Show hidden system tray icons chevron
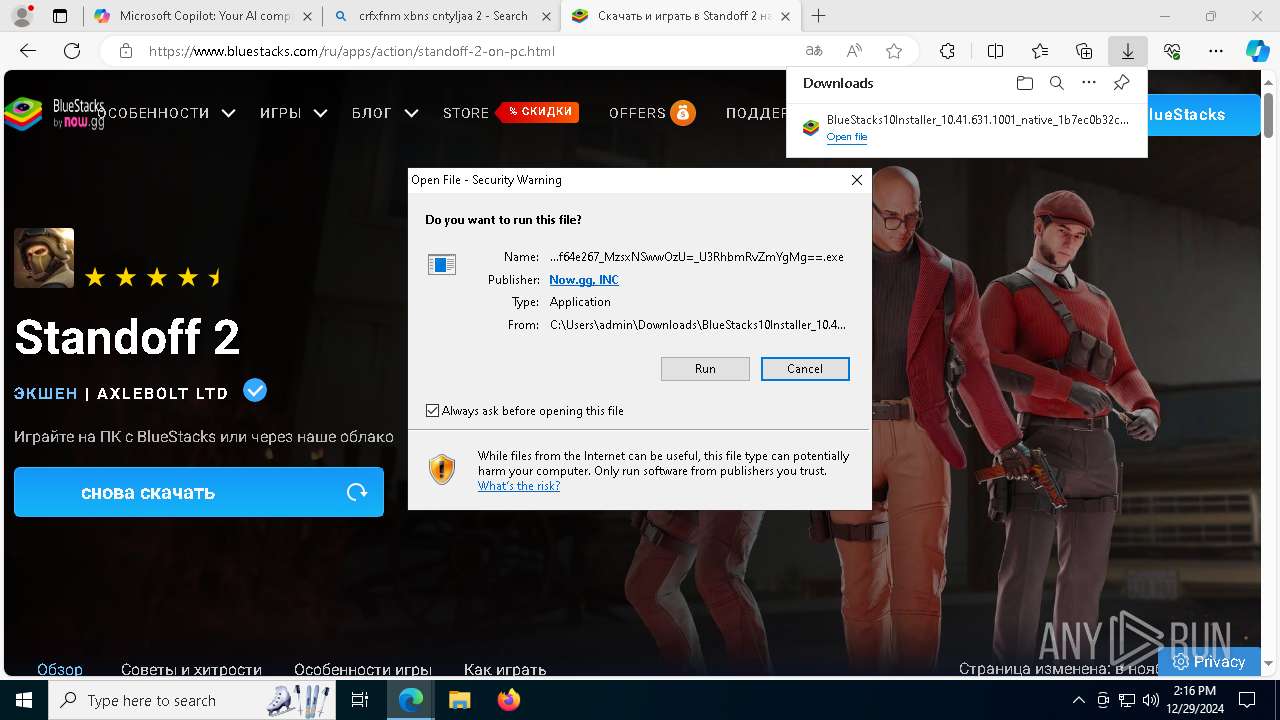 (1078, 700)
